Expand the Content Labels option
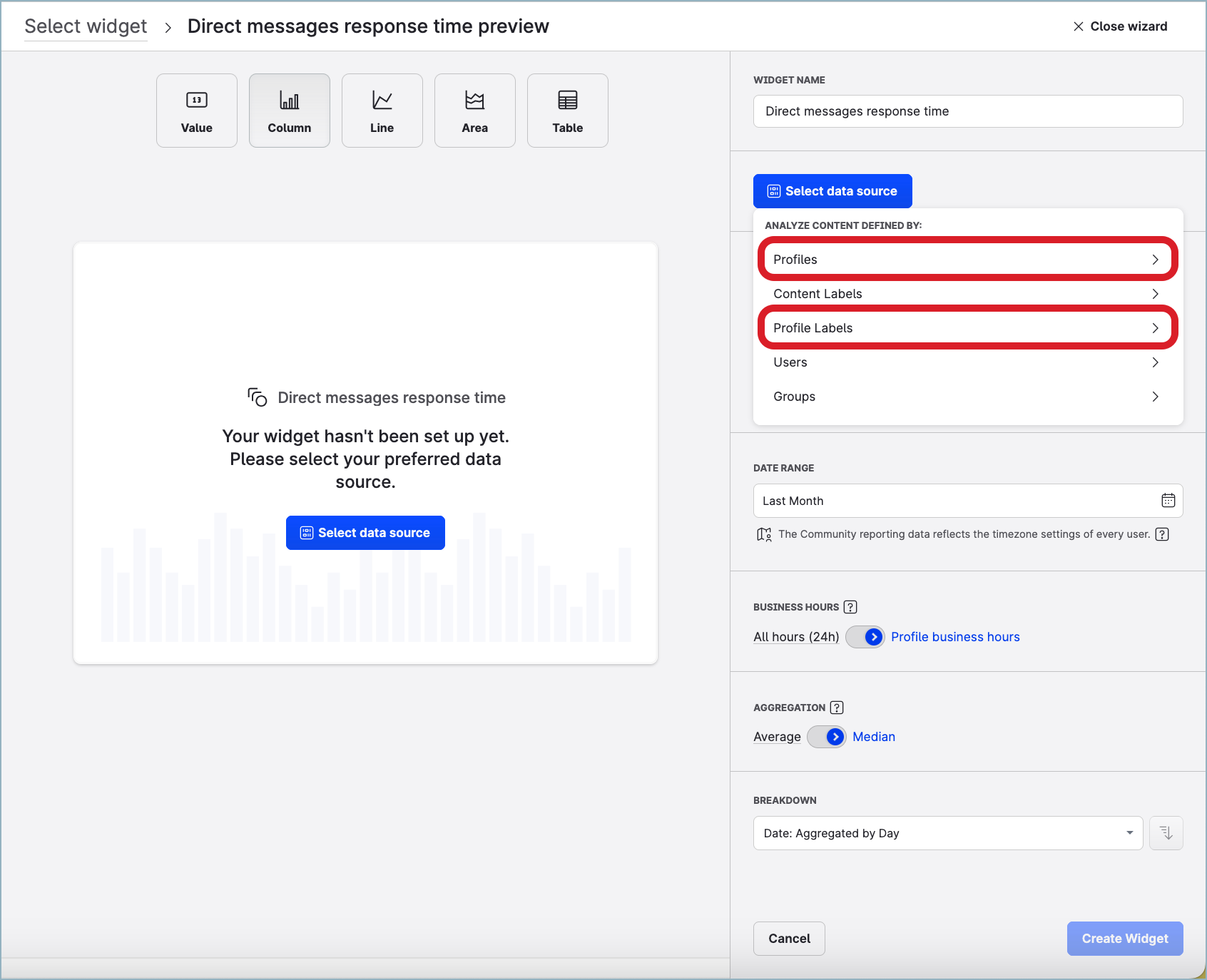 click(967, 294)
